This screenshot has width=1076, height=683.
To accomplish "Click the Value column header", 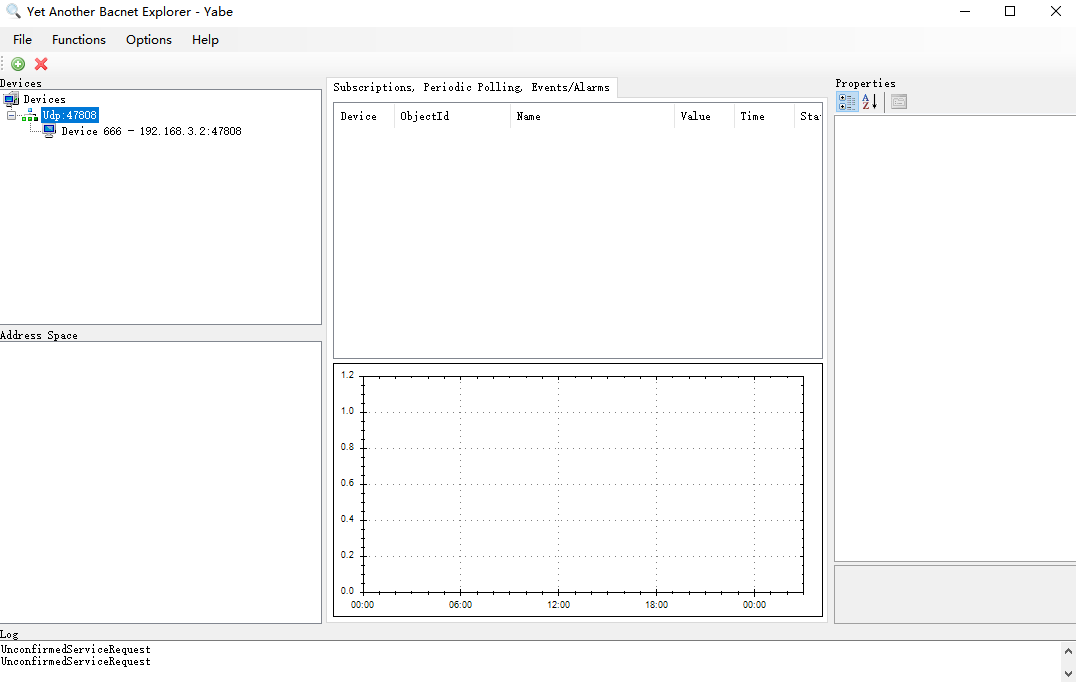I will (705, 117).
